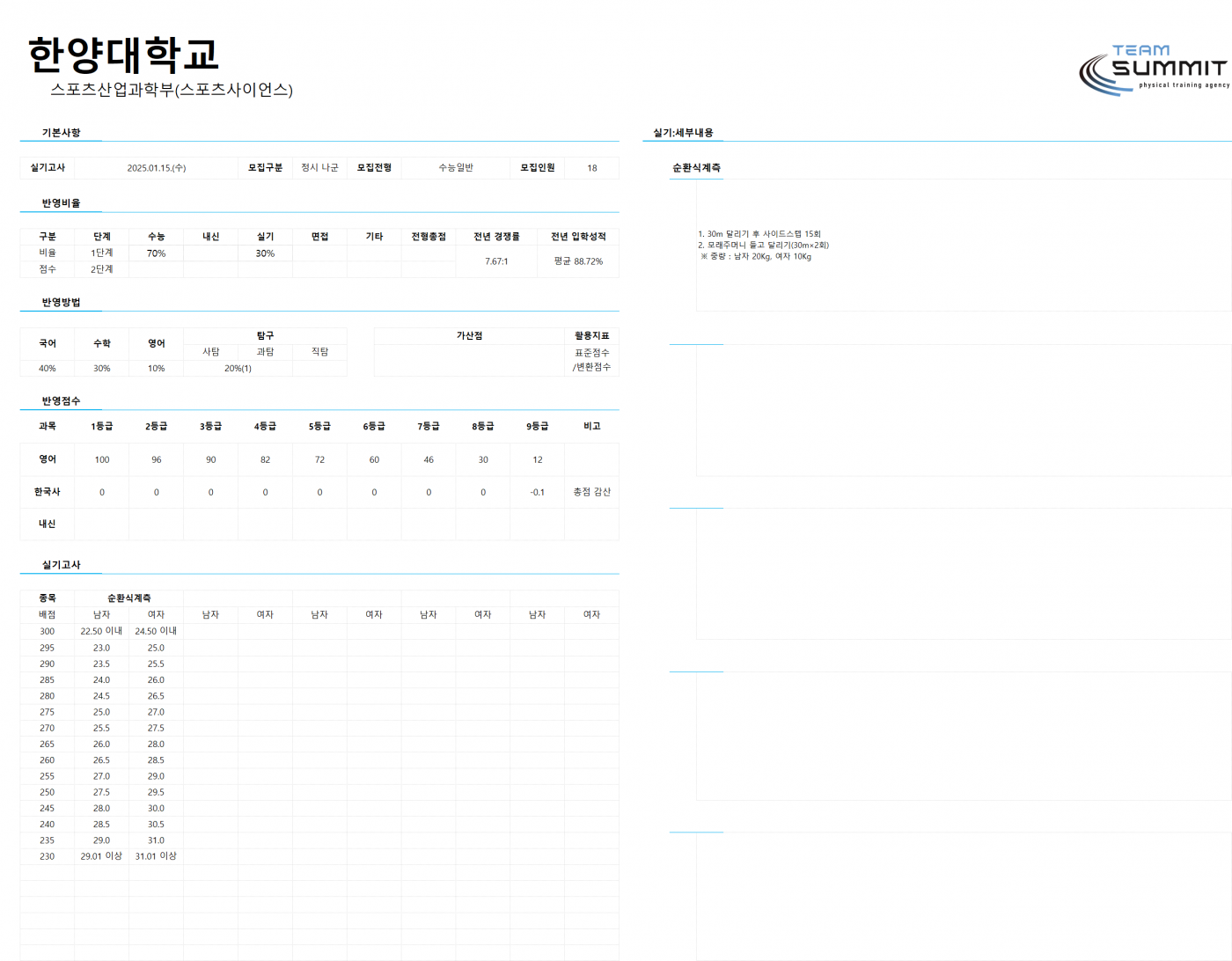This screenshot has height=961, width=1232.
Task: Select the 260 score cell
Action: pos(47,760)
